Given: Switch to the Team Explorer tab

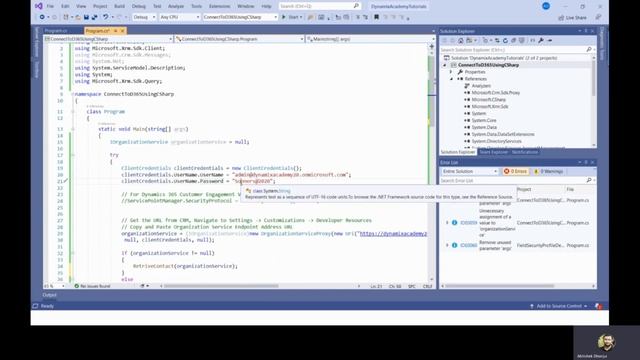Looking at the screenshot, I should pyautogui.click(x=493, y=152).
